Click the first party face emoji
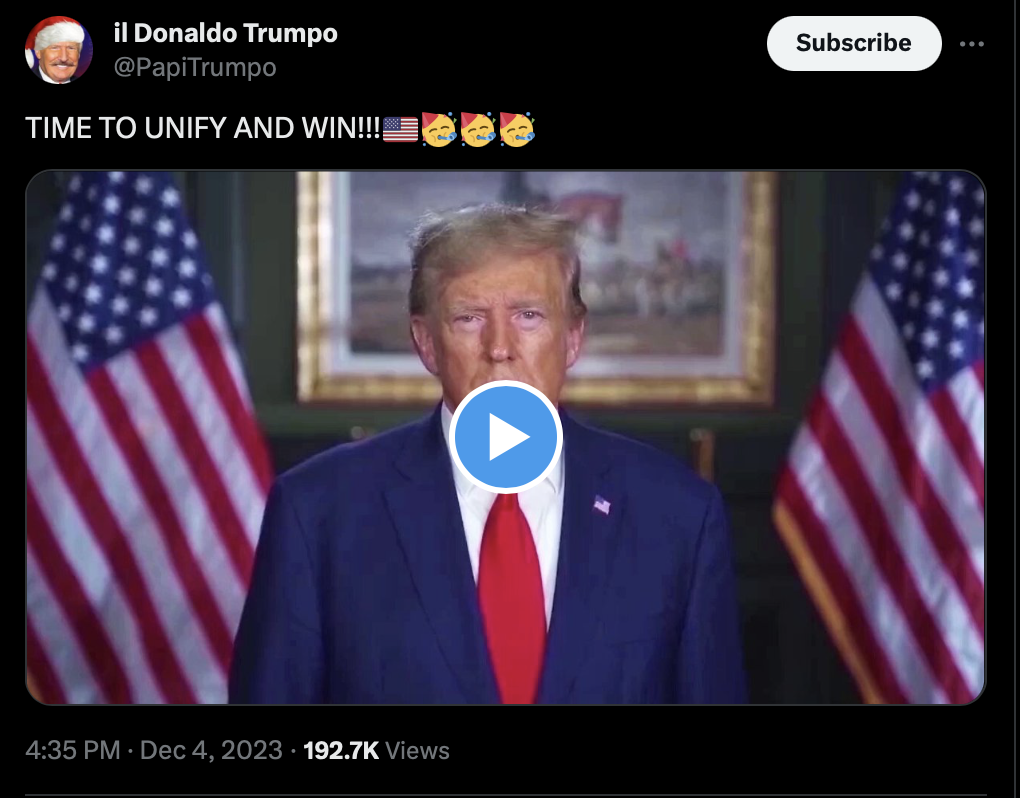This screenshot has width=1020, height=798. 438,129
